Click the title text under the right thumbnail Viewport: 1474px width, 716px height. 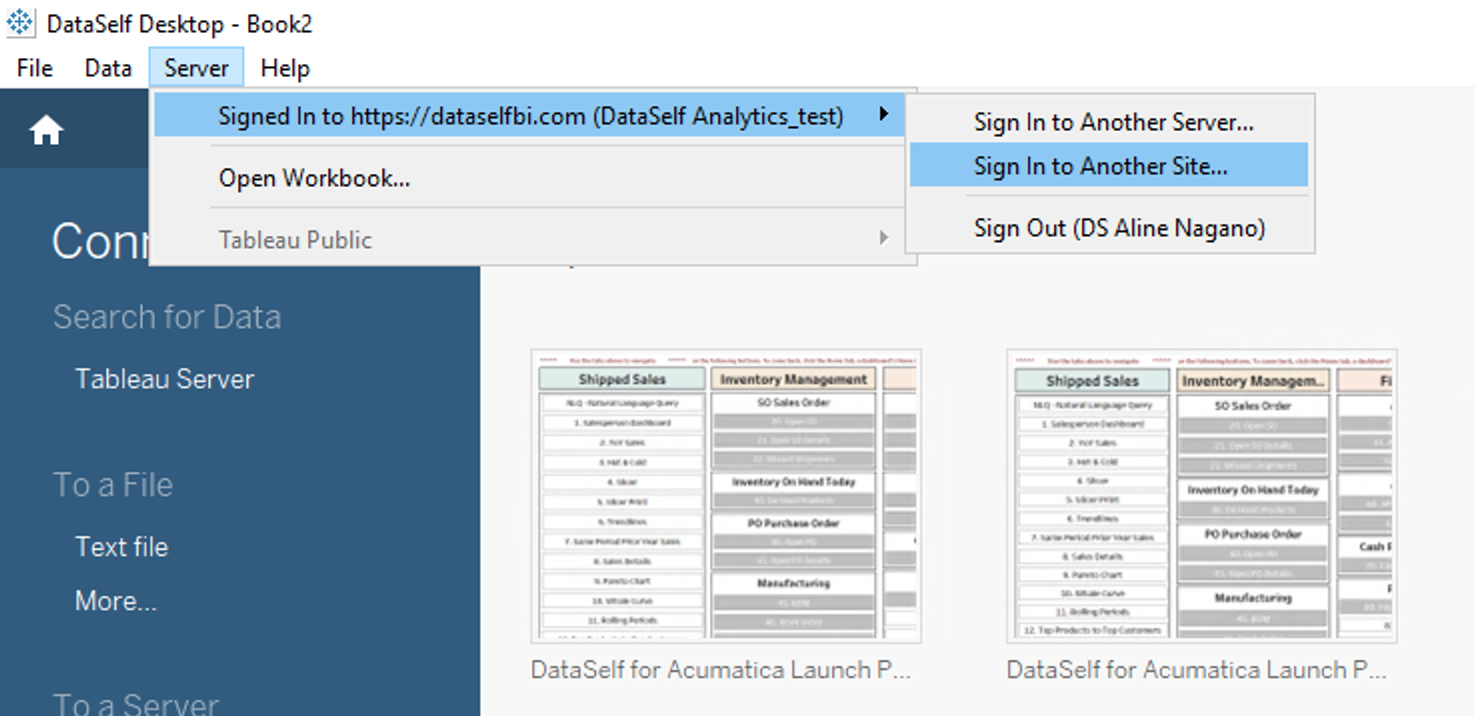(1197, 670)
